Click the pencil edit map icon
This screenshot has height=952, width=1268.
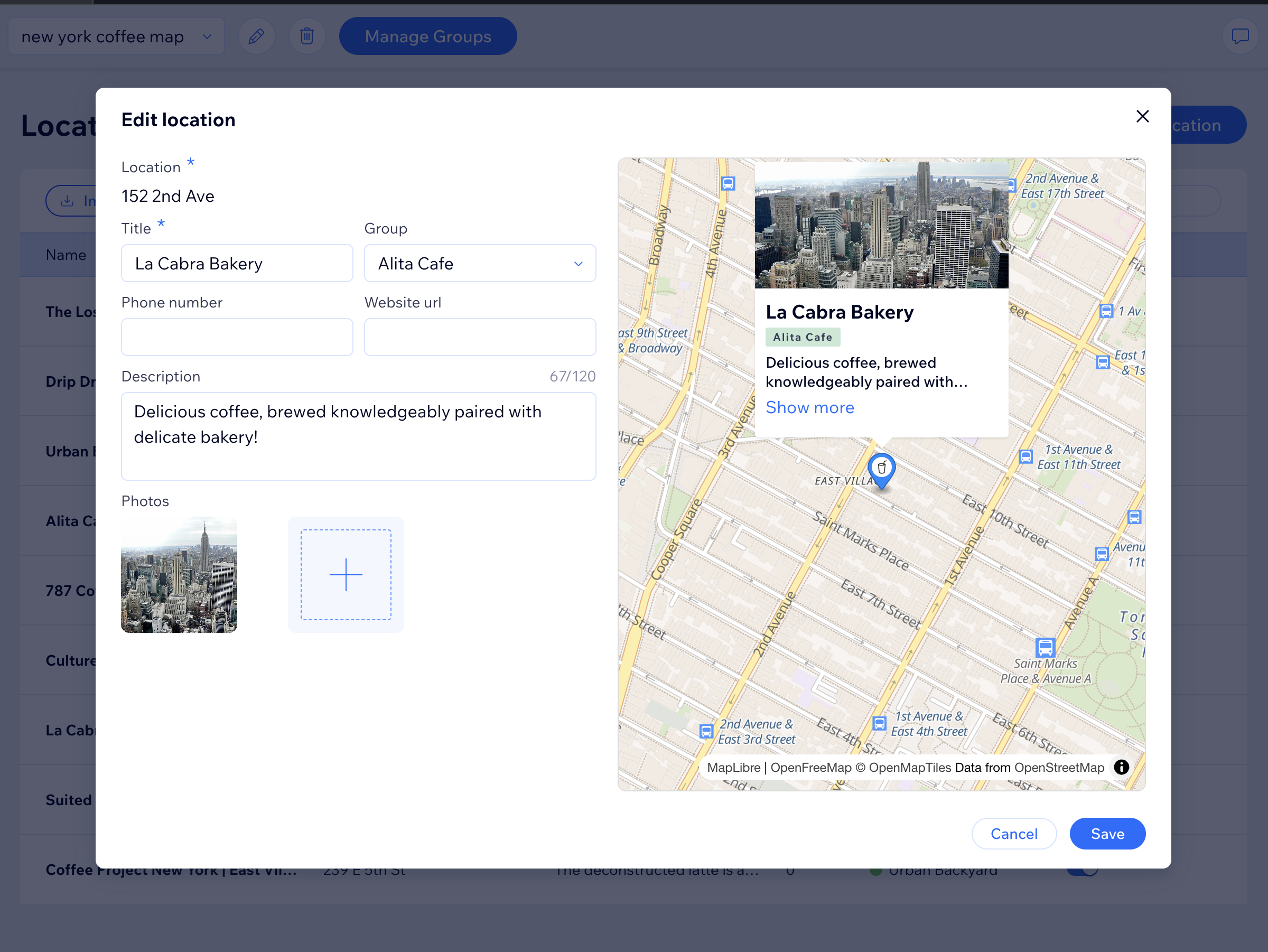click(256, 36)
